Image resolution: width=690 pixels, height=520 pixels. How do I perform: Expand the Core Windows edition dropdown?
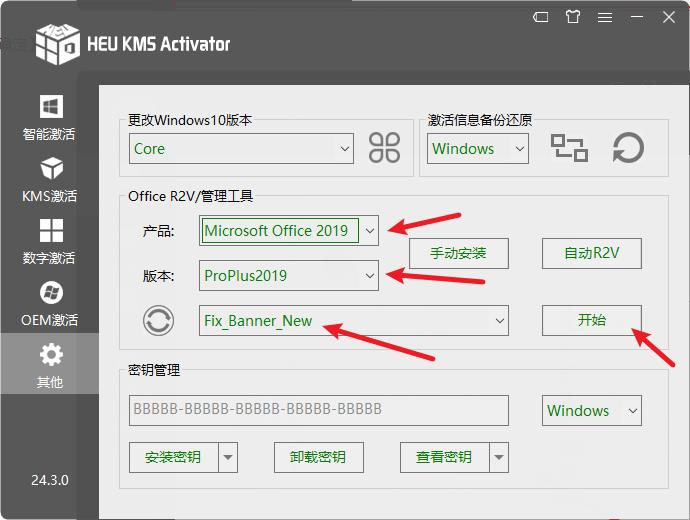pyautogui.click(x=345, y=149)
